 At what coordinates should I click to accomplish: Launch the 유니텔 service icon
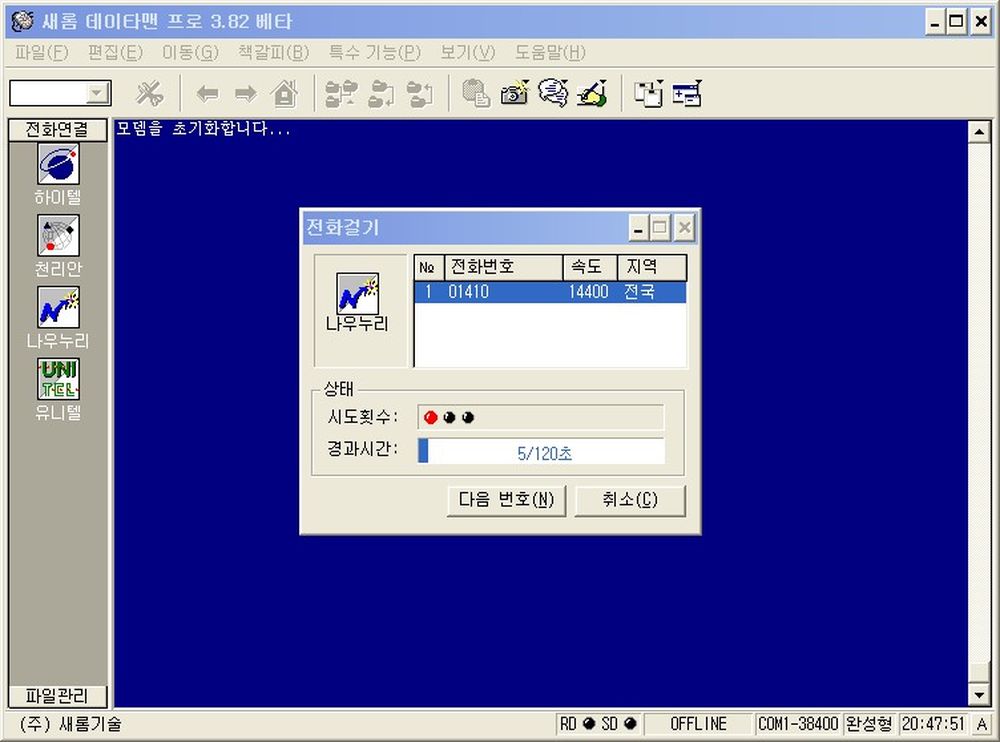point(58,380)
